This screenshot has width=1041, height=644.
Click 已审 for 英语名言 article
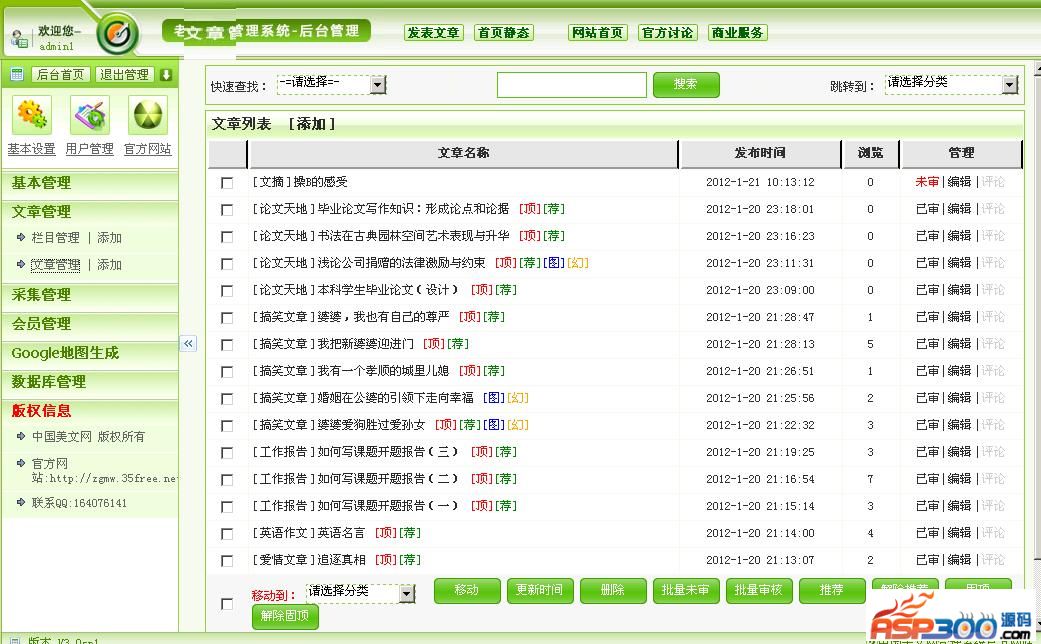[x=927, y=532]
